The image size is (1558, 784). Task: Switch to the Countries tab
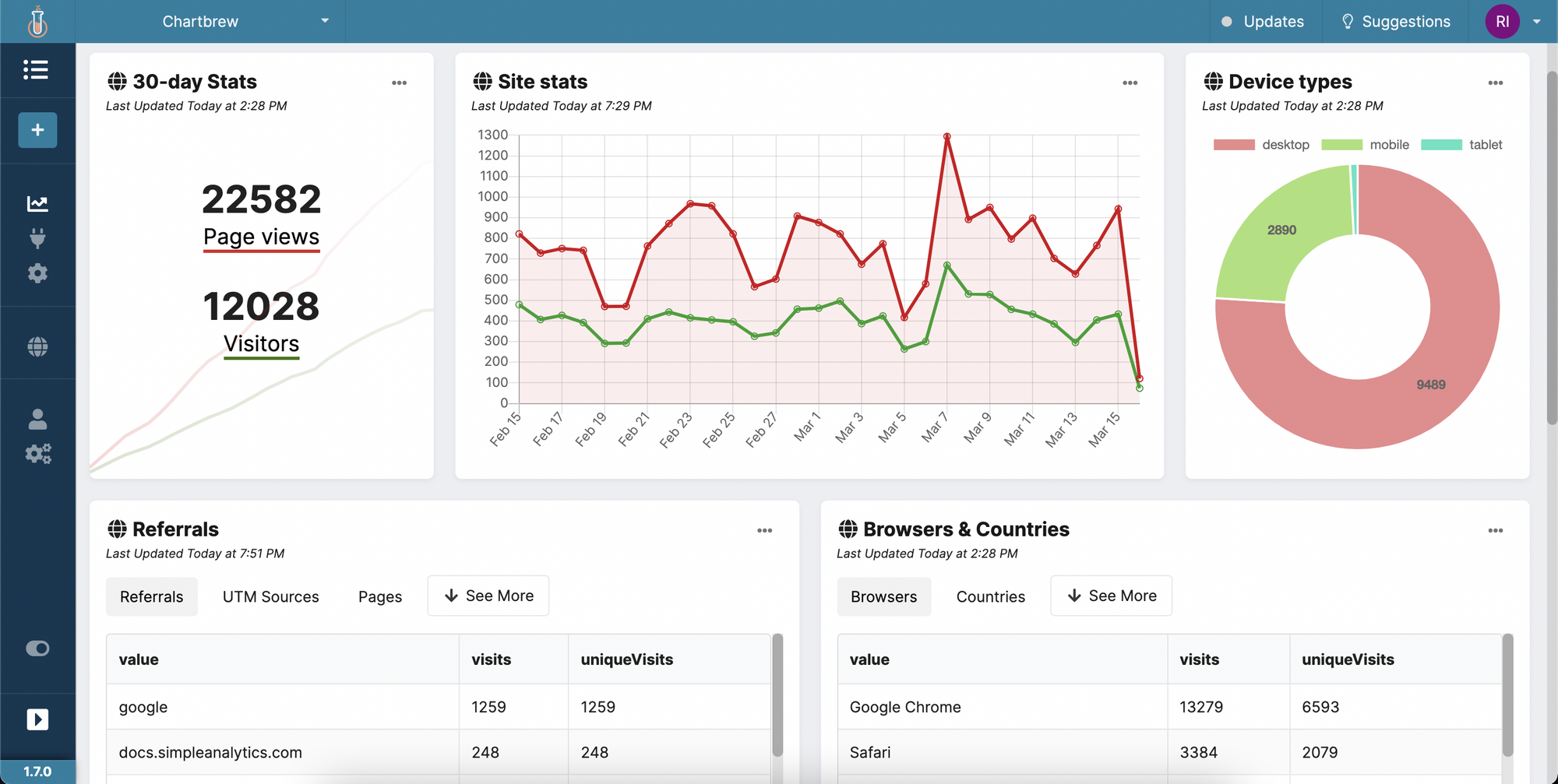pos(990,597)
